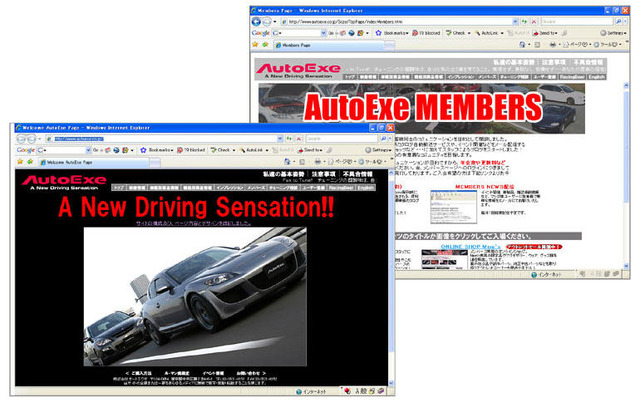This screenshot has width=640, height=400.
Task: Click AutoExe logo on Welcome page
Action: pyautogui.click(x=64, y=182)
